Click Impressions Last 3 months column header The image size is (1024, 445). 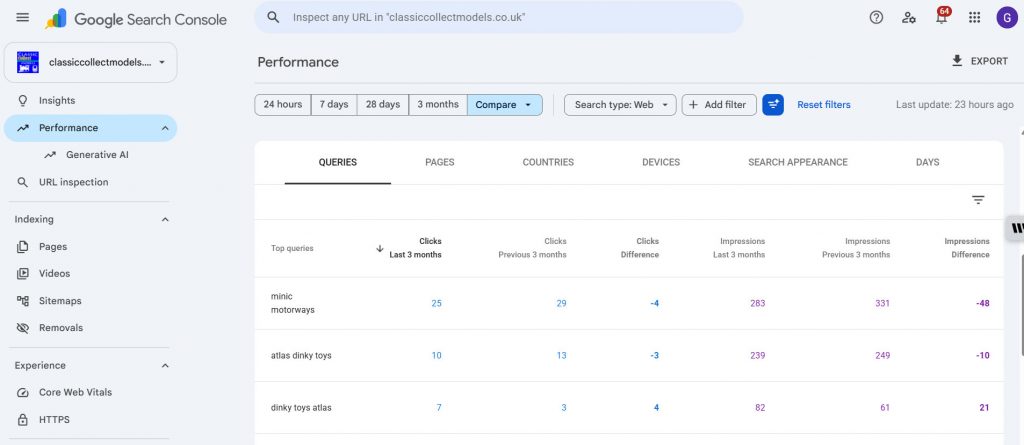click(739, 248)
